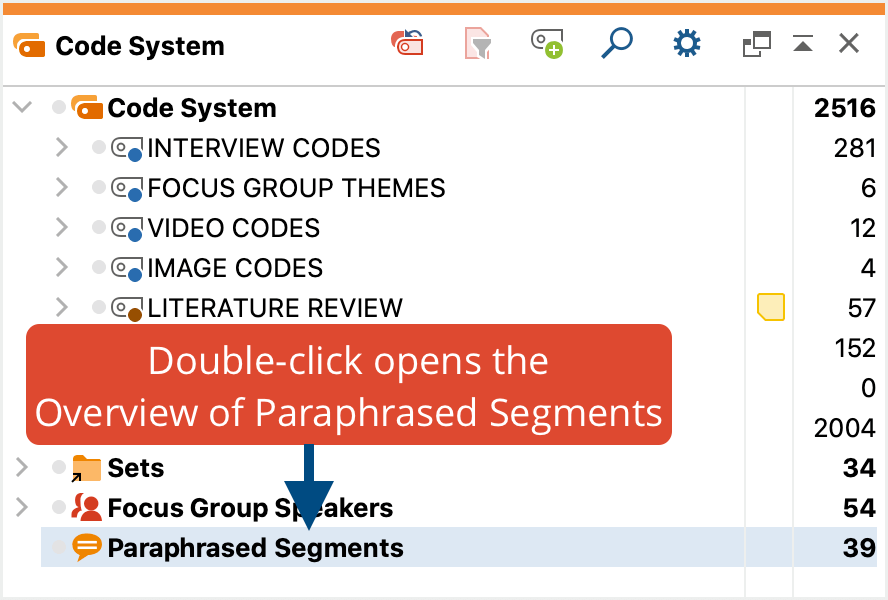Expand the LITERATURE REVIEW node
Screen dimensions: 888x600
[x=62, y=308]
